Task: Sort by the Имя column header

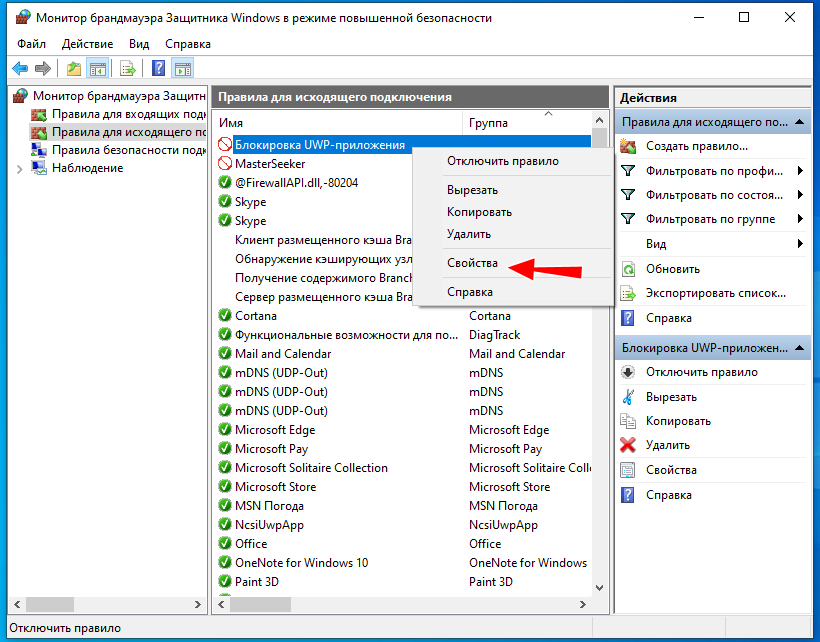Action: click(338, 123)
